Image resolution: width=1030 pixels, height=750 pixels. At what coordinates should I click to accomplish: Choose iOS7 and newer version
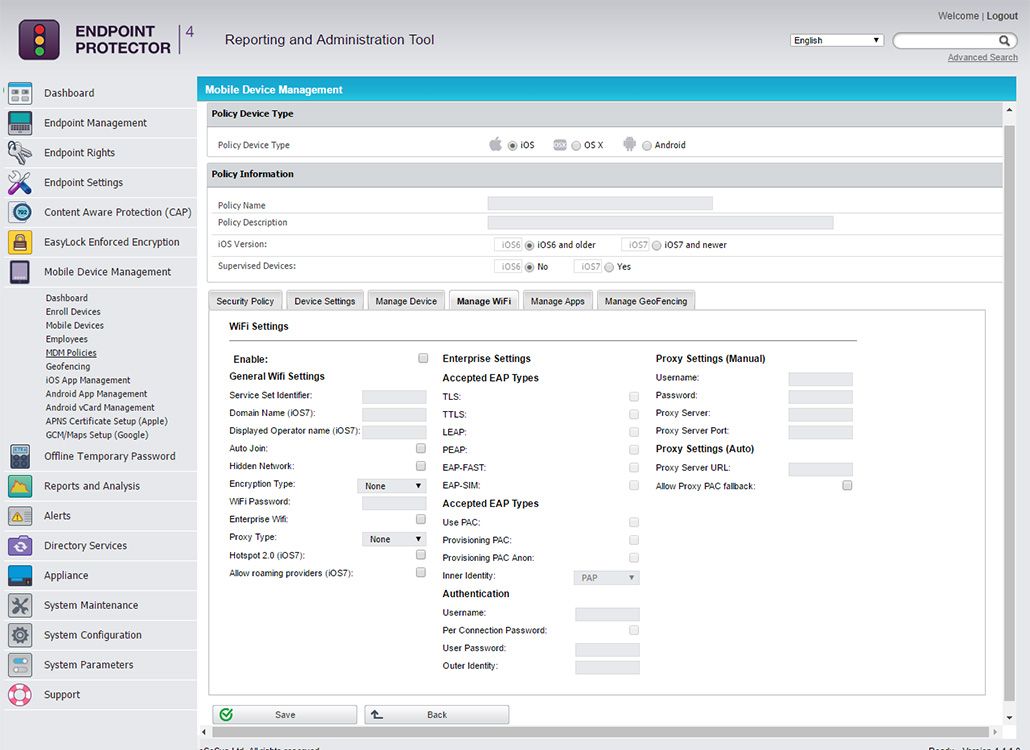(656, 246)
